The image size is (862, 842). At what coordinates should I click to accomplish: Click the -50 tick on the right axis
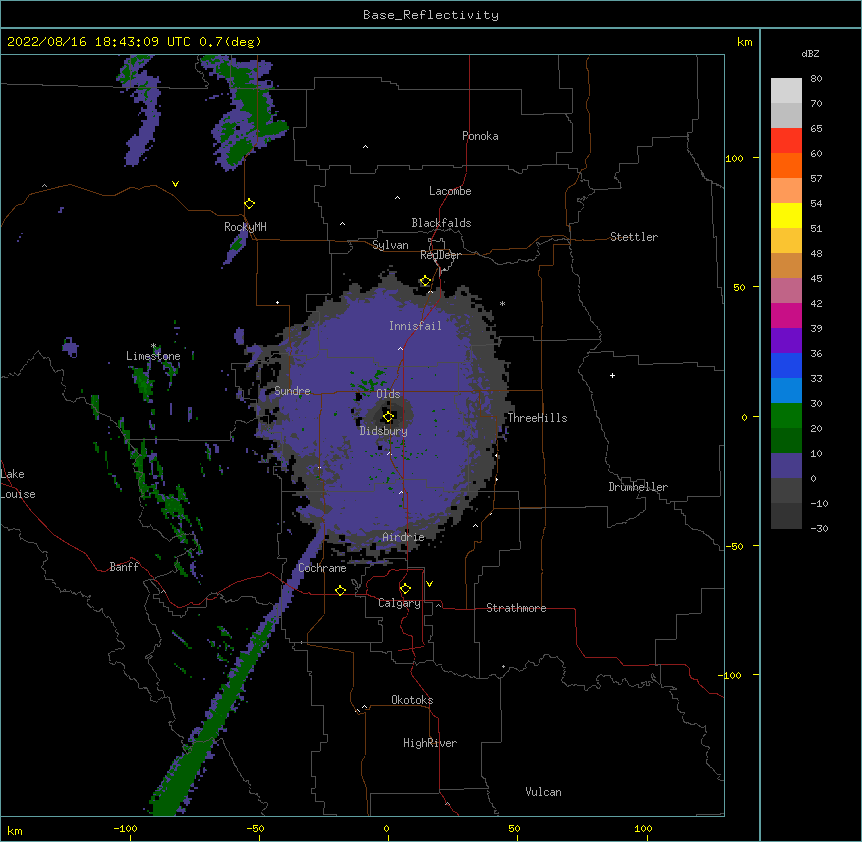coord(734,546)
